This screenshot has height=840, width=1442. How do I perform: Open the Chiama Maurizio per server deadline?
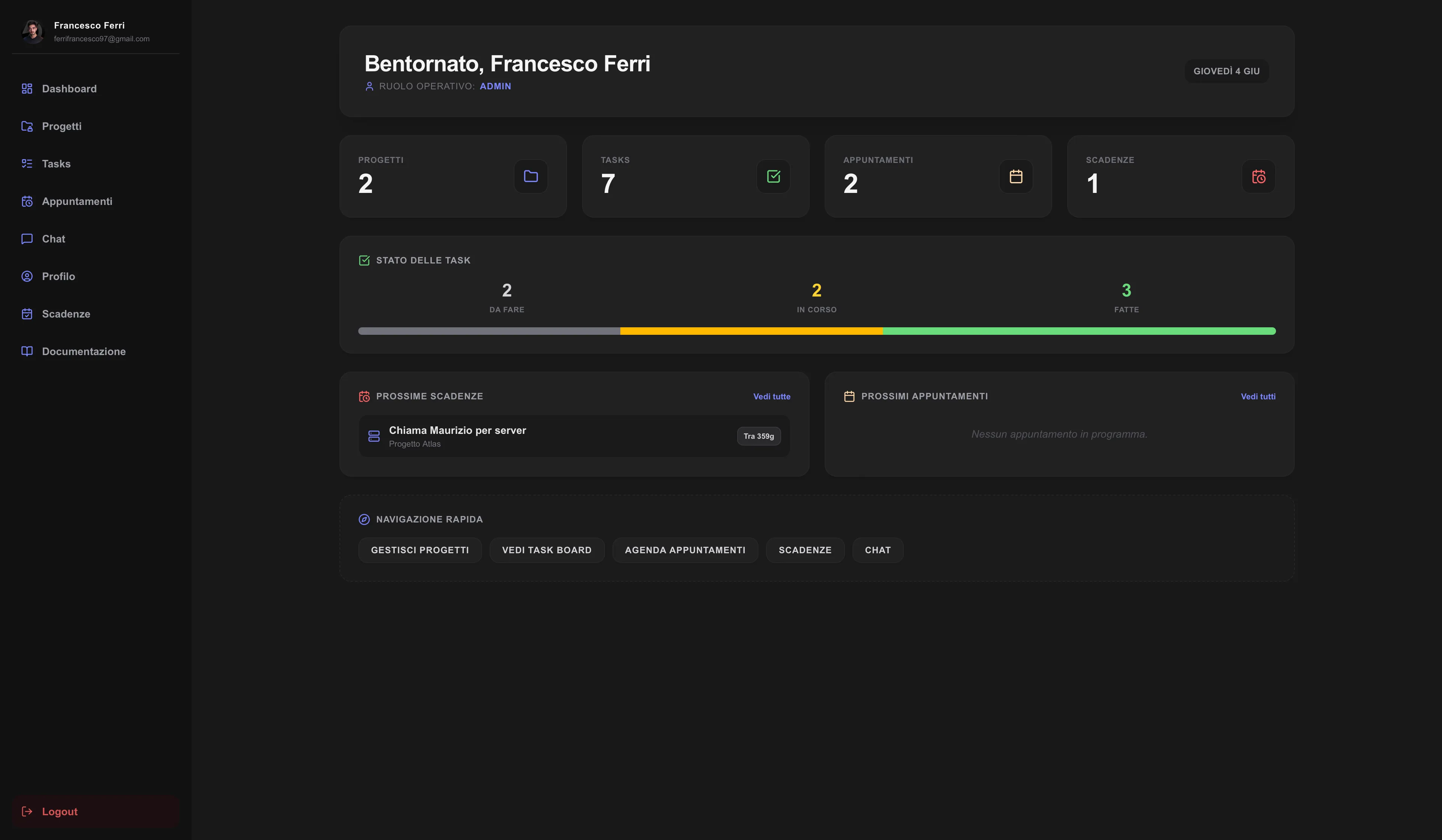[x=574, y=436]
